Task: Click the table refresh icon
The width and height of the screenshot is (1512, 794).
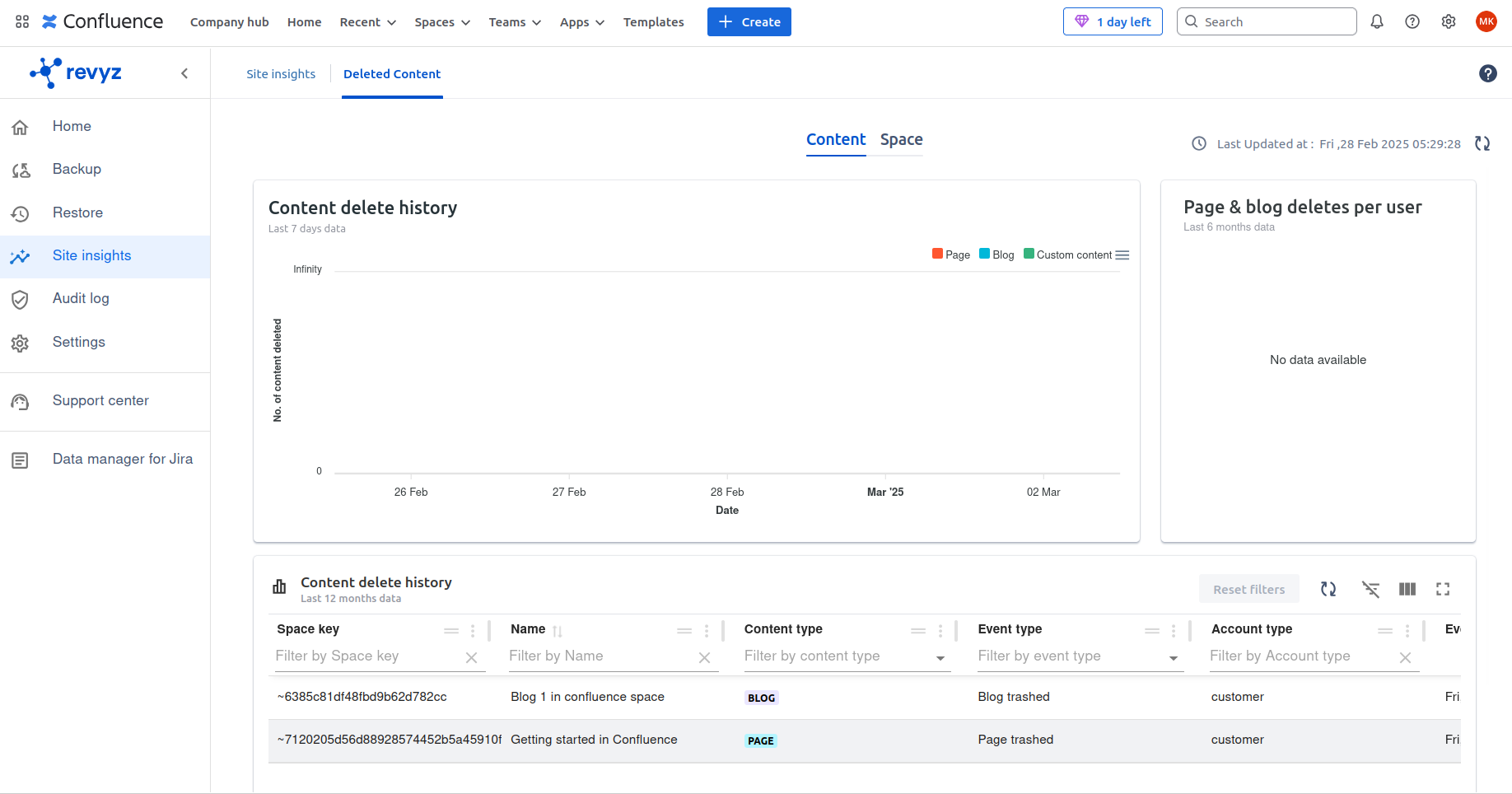Action: 1328,589
